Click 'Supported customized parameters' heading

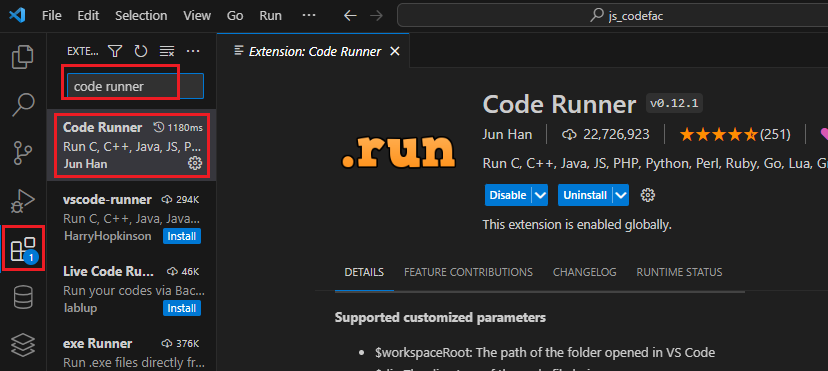pyautogui.click(x=440, y=318)
